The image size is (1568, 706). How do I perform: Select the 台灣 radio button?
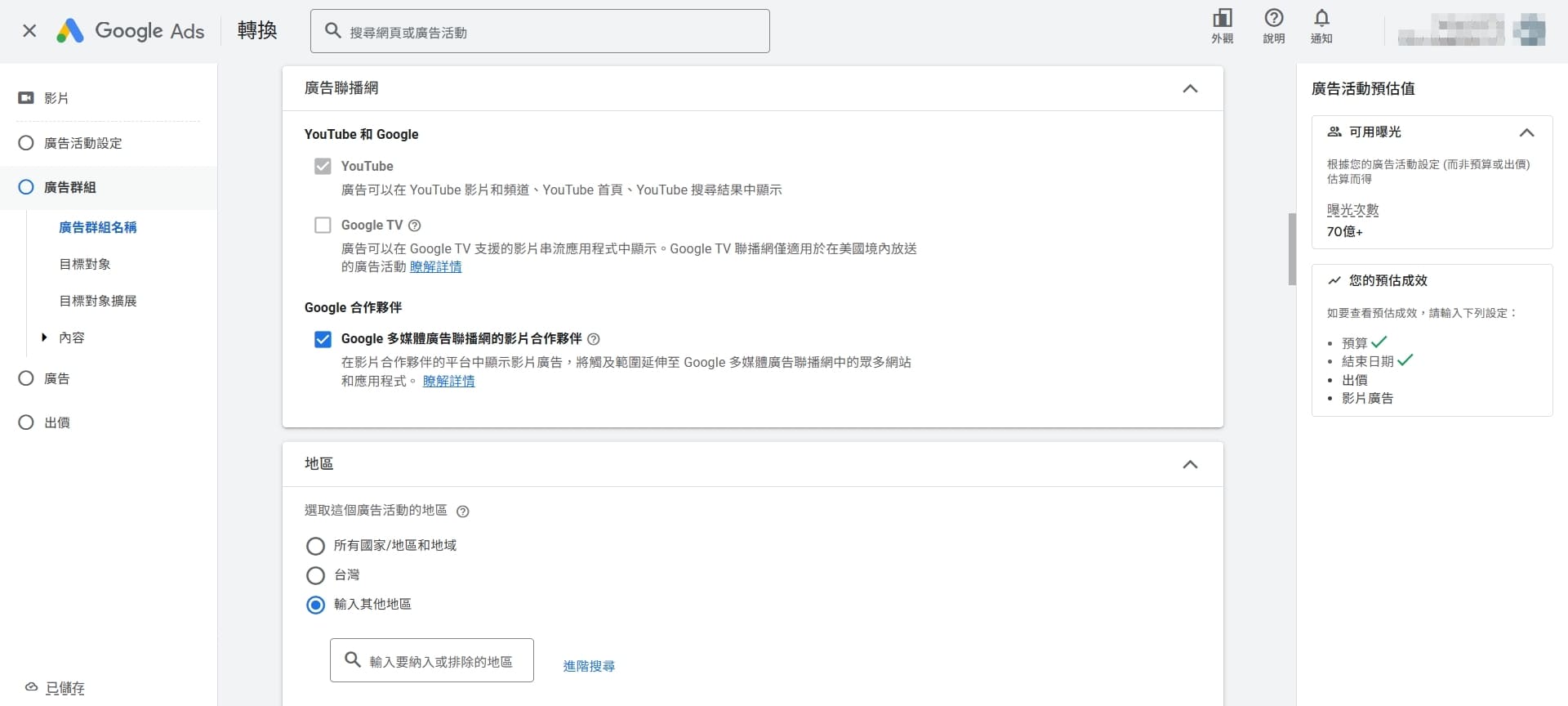tap(315, 575)
